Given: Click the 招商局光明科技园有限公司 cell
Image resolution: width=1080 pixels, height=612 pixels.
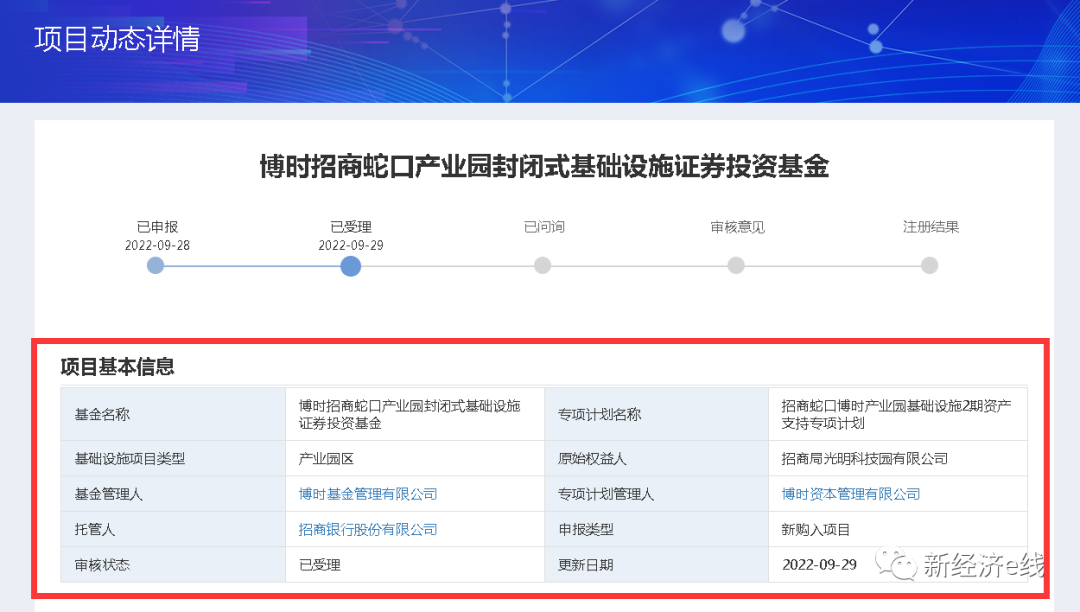Looking at the screenshot, I should pos(864,459).
